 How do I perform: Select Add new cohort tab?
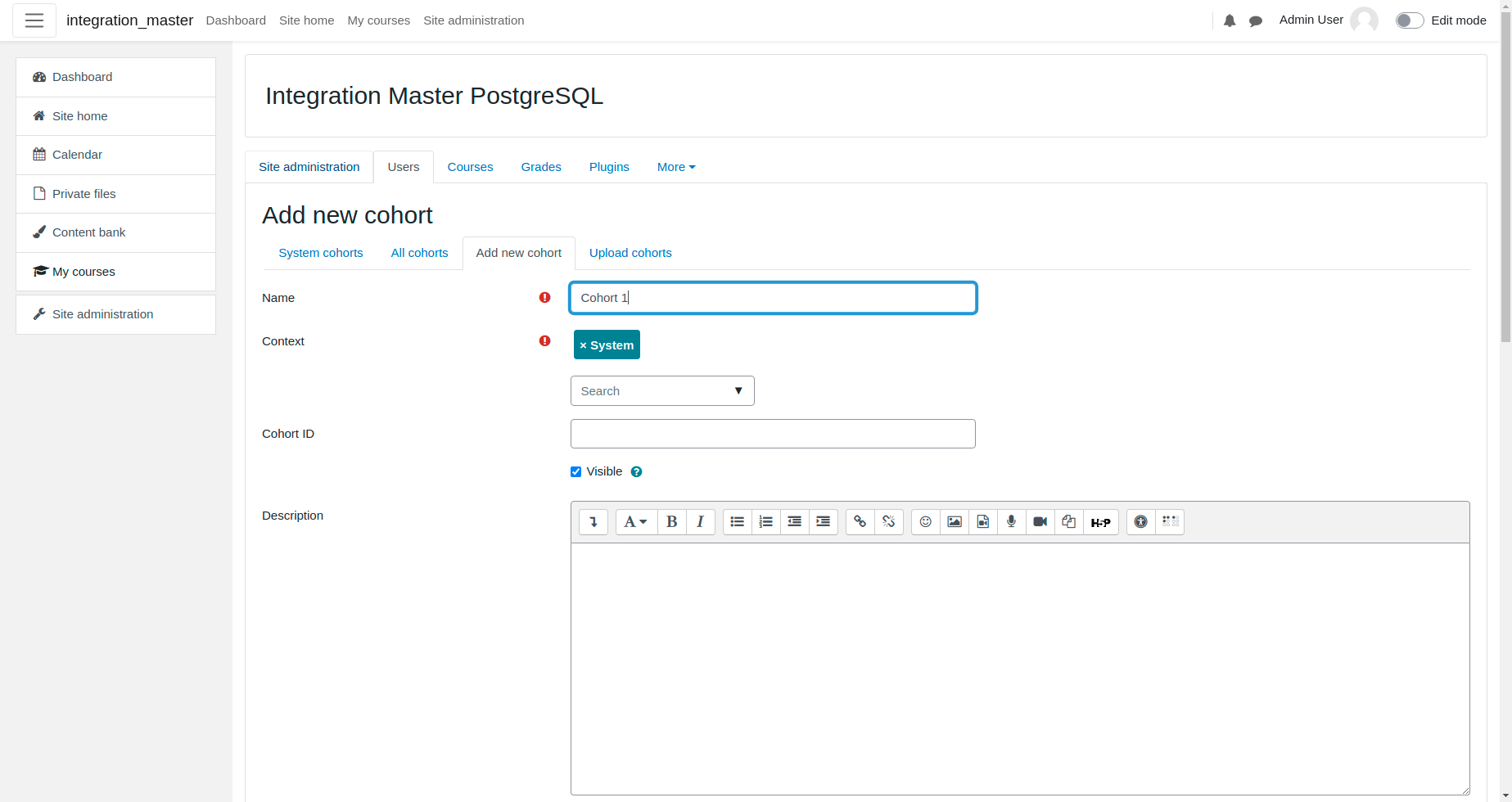519,253
